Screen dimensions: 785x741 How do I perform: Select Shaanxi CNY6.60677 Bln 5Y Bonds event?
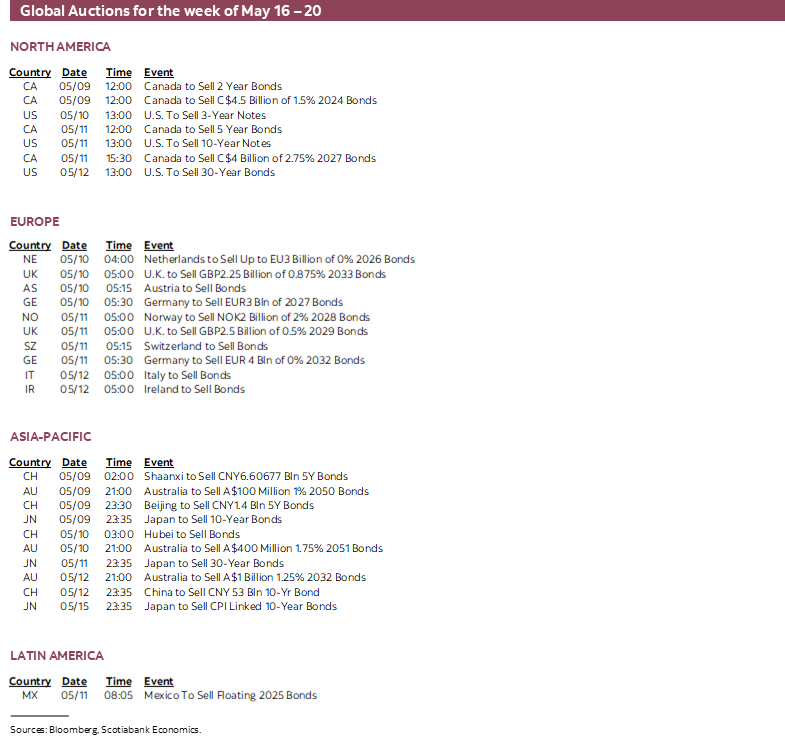click(x=246, y=477)
